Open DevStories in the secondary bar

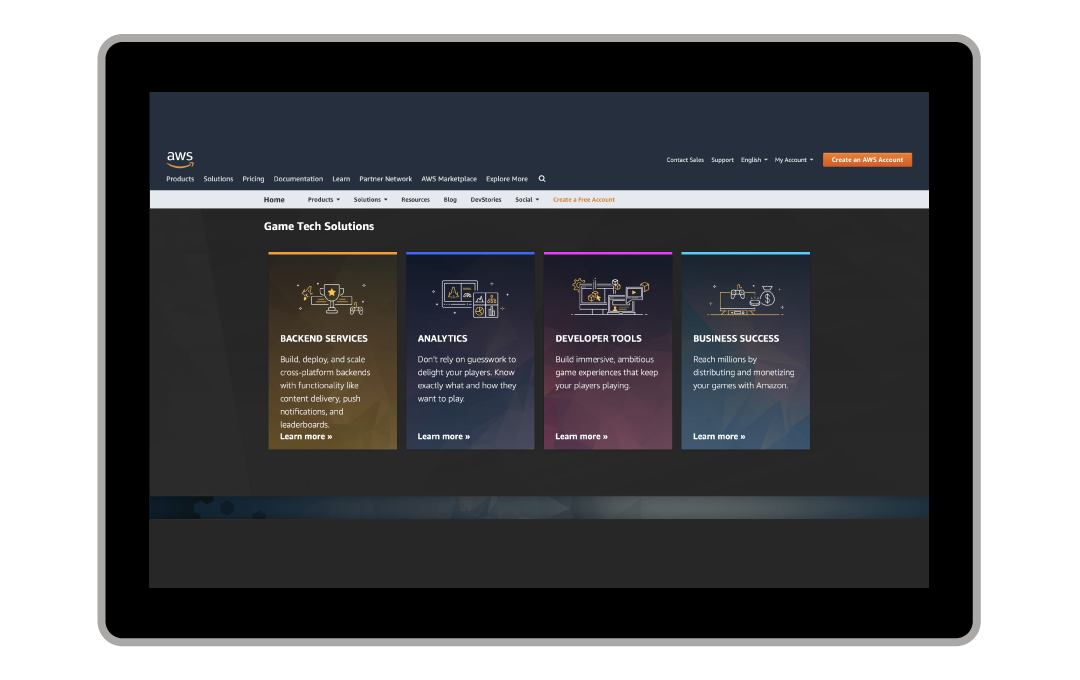click(x=486, y=200)
